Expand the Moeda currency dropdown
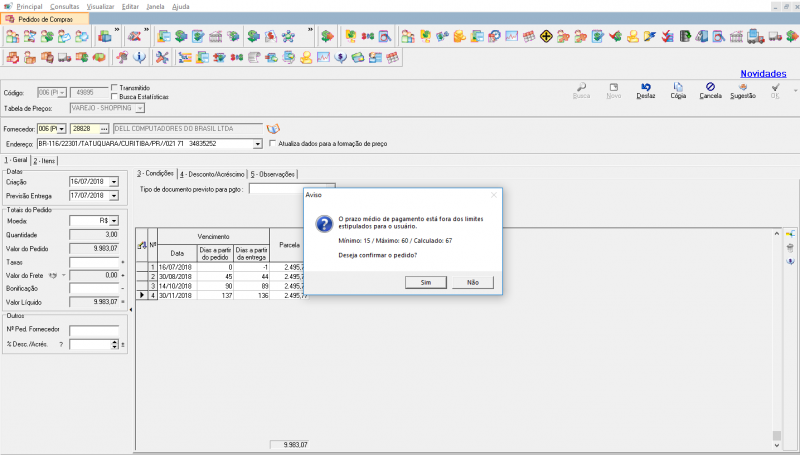Viewport: 800px width, 455px height. (x=114, y=220)
